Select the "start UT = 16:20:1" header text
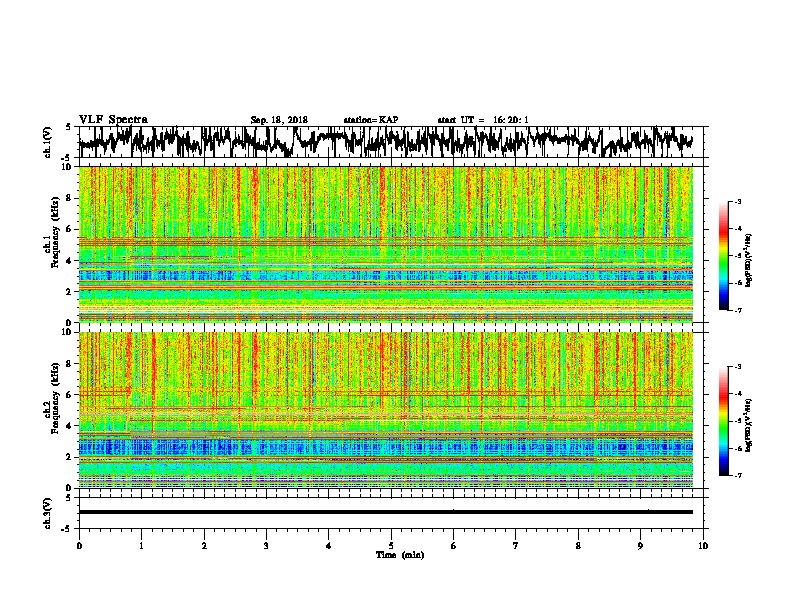The height and width of the screenshot is (612, 792). pos(483,120)
